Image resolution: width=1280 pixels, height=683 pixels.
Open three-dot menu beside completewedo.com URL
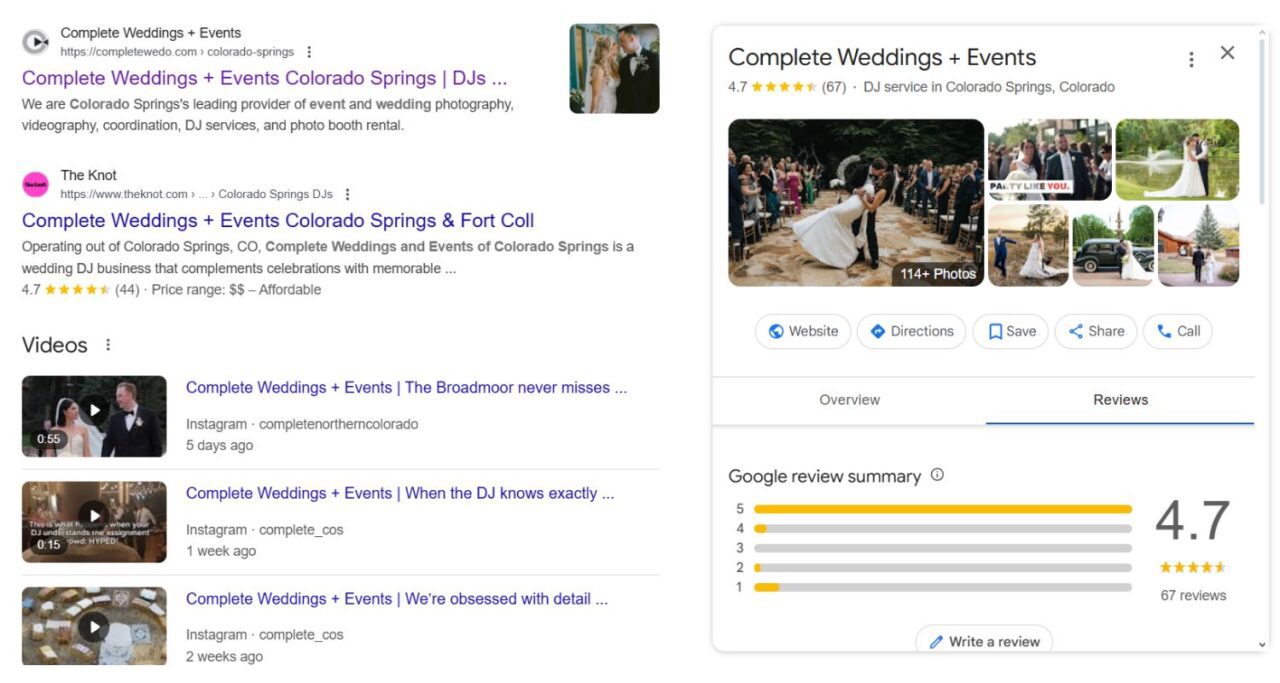309,52
